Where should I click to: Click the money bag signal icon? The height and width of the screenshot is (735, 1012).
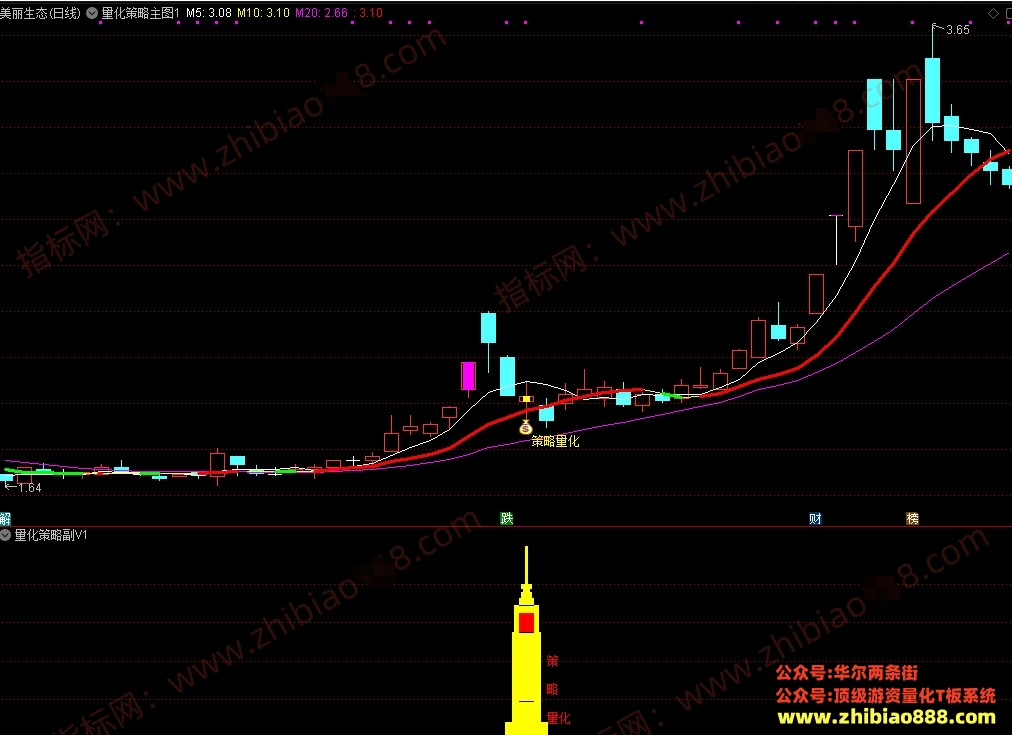pyautogui.click(x=526, y=427)
